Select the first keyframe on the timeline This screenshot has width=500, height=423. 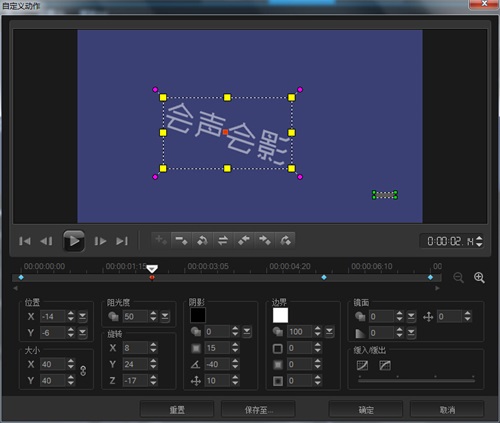tap(21, 277)
